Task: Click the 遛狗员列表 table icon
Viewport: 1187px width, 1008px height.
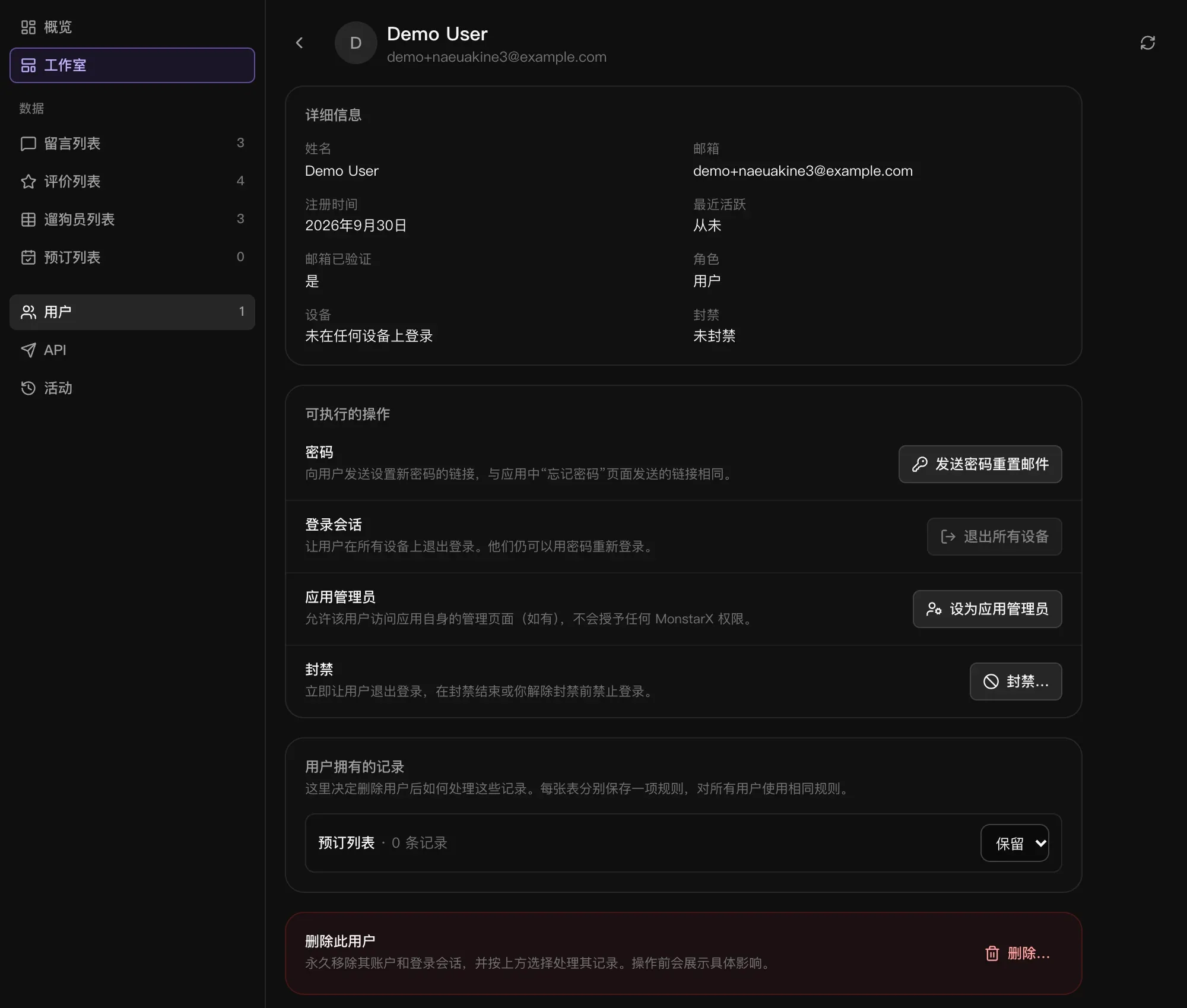Action: [x=28, y=220]
